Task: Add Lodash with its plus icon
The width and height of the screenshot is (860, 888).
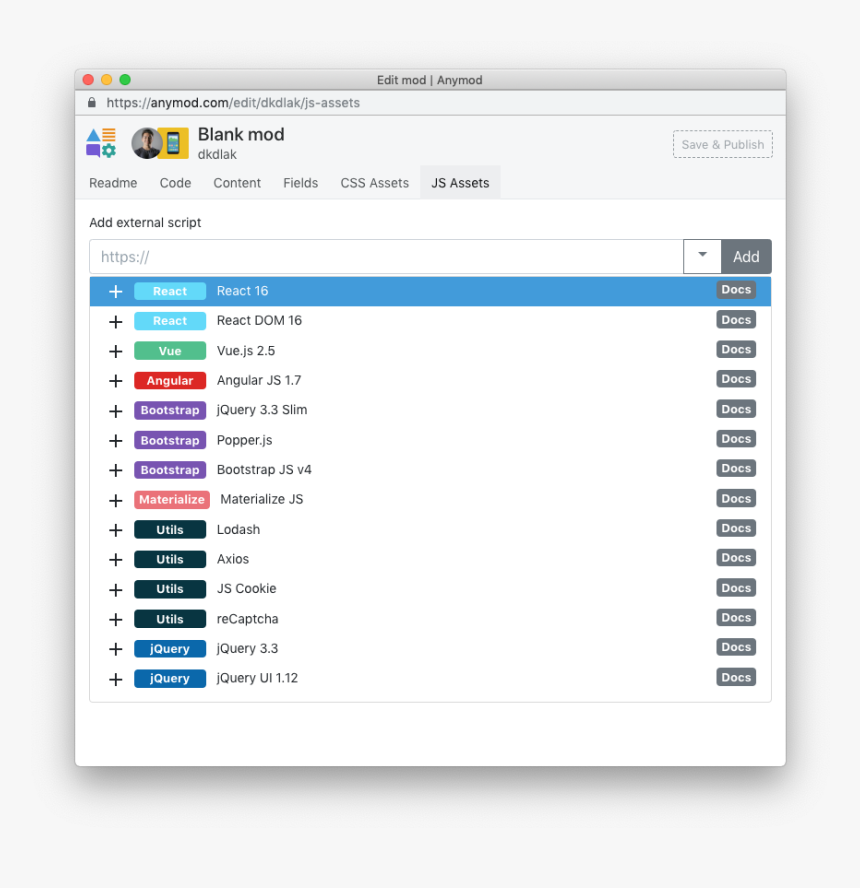Action: click(x=115, y=529)
